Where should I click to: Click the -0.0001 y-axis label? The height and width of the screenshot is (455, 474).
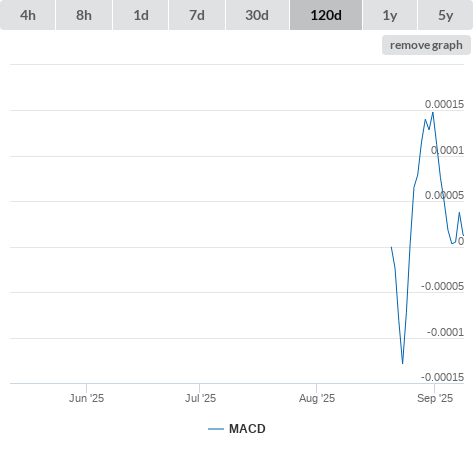point(445,332)
